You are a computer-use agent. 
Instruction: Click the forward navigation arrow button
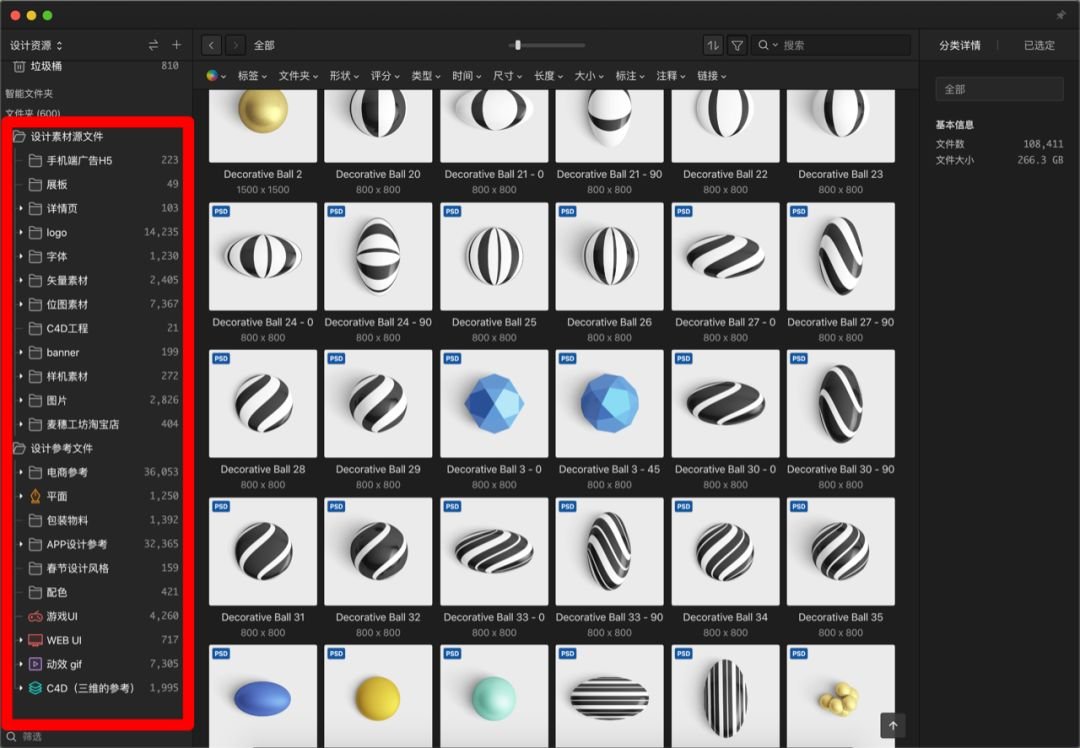coord(236,45)
